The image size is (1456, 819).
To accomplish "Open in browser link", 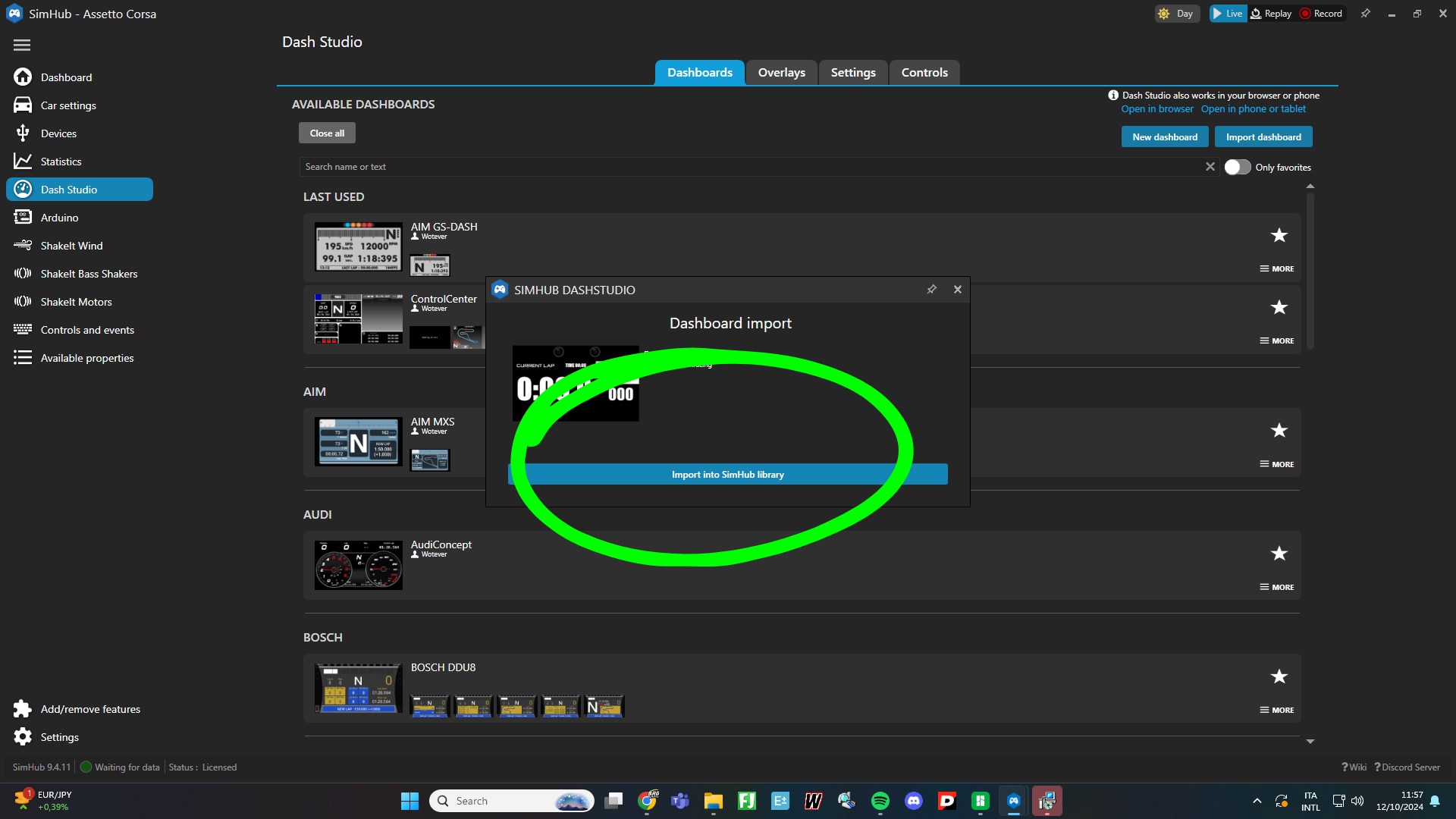I will (x=1157, y=109).
